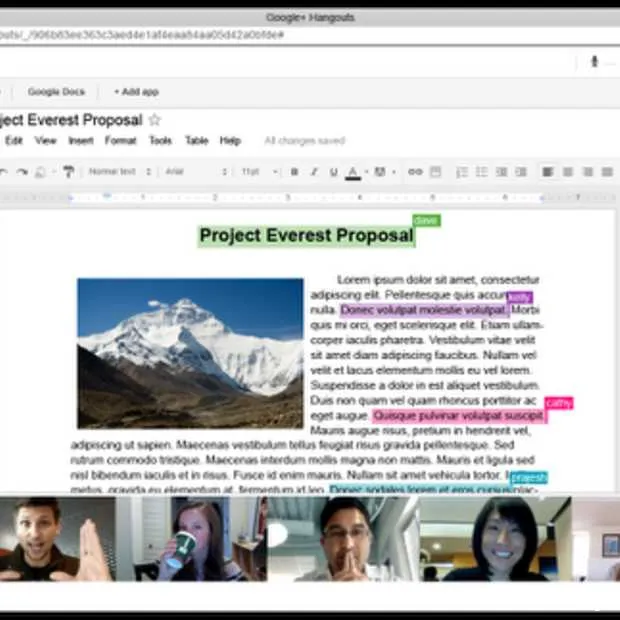The width and height of the screenshot is (620, 620).
Task: Click the first-line indent marker on ruler
Action: [107, 195]
